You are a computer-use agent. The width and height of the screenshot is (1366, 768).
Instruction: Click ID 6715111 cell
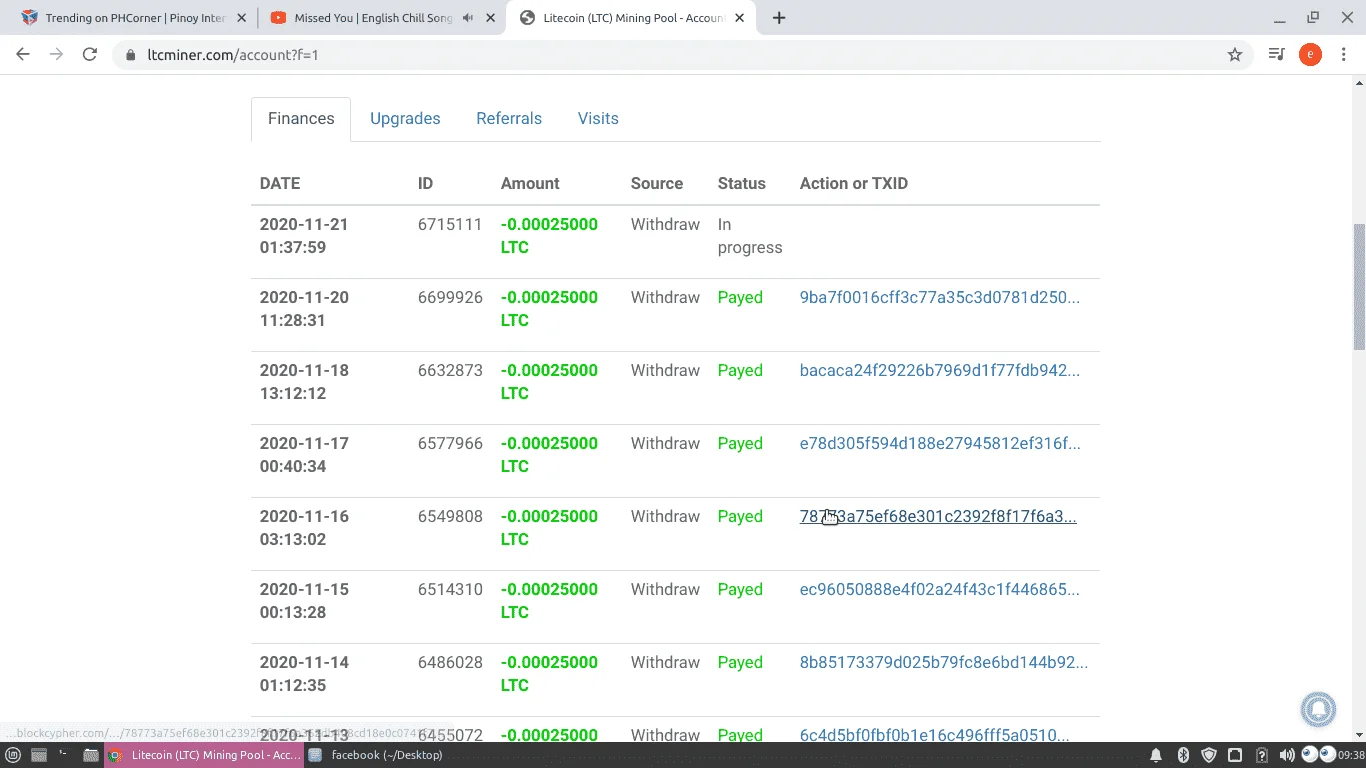tap(450, 225)
